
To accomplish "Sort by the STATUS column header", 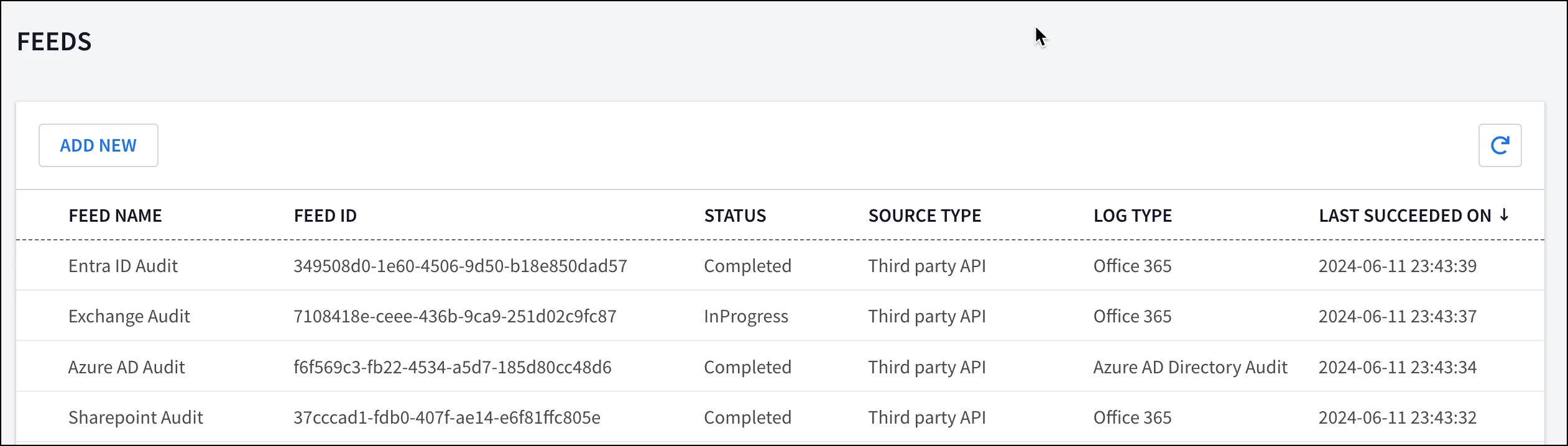I will pos(735,216).
